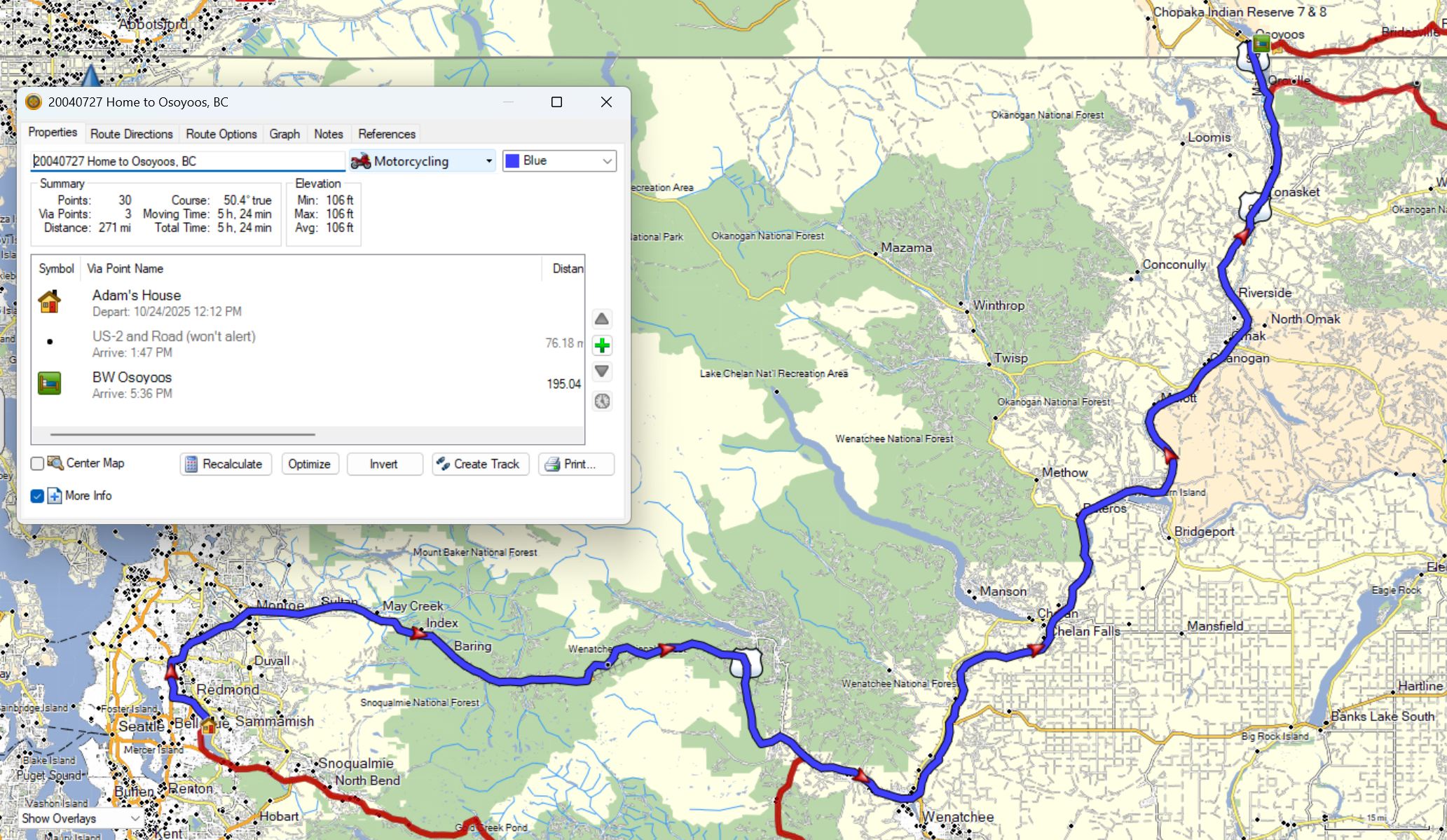
Task: Uncheck the More Info checkbox
Action: [x=38, y=496]
